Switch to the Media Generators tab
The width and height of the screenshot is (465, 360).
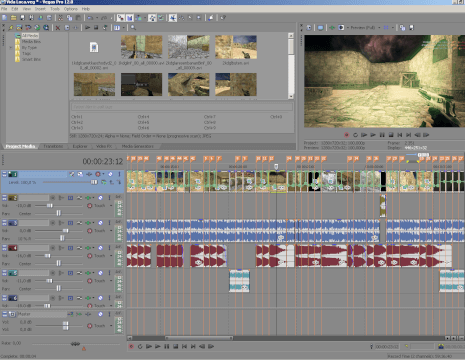[137, 146]
